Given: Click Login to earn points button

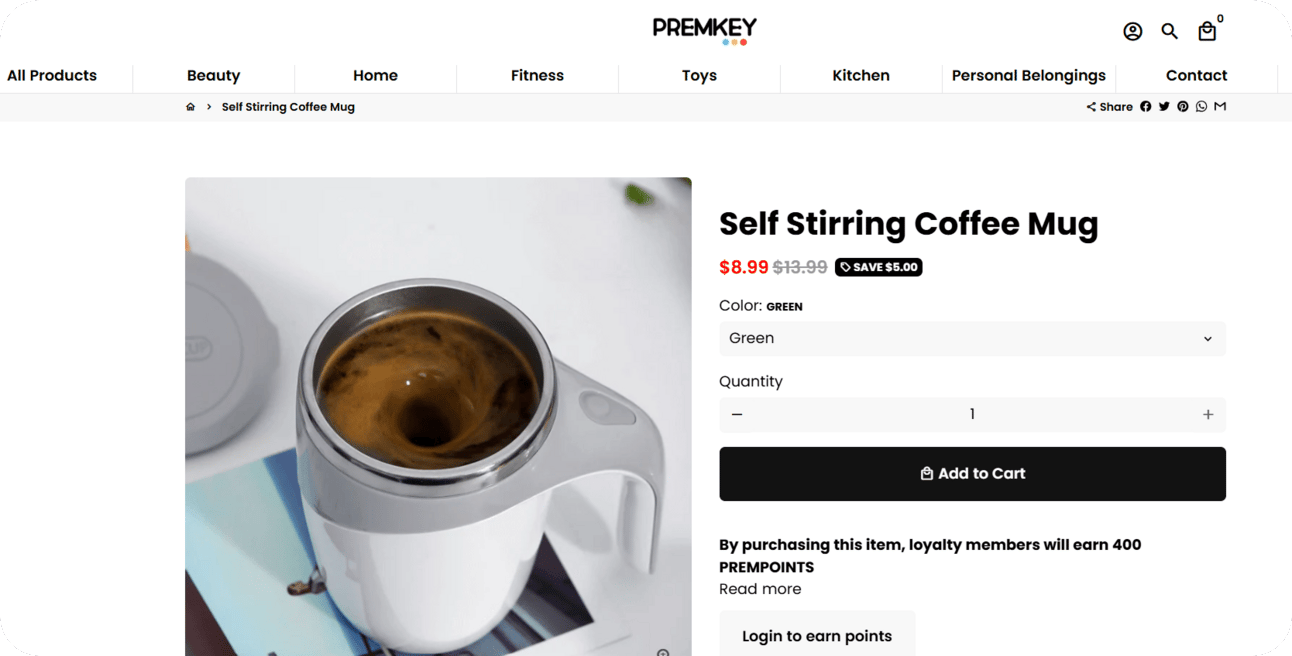Looking at the screenshot, I should tap(817, 636).
